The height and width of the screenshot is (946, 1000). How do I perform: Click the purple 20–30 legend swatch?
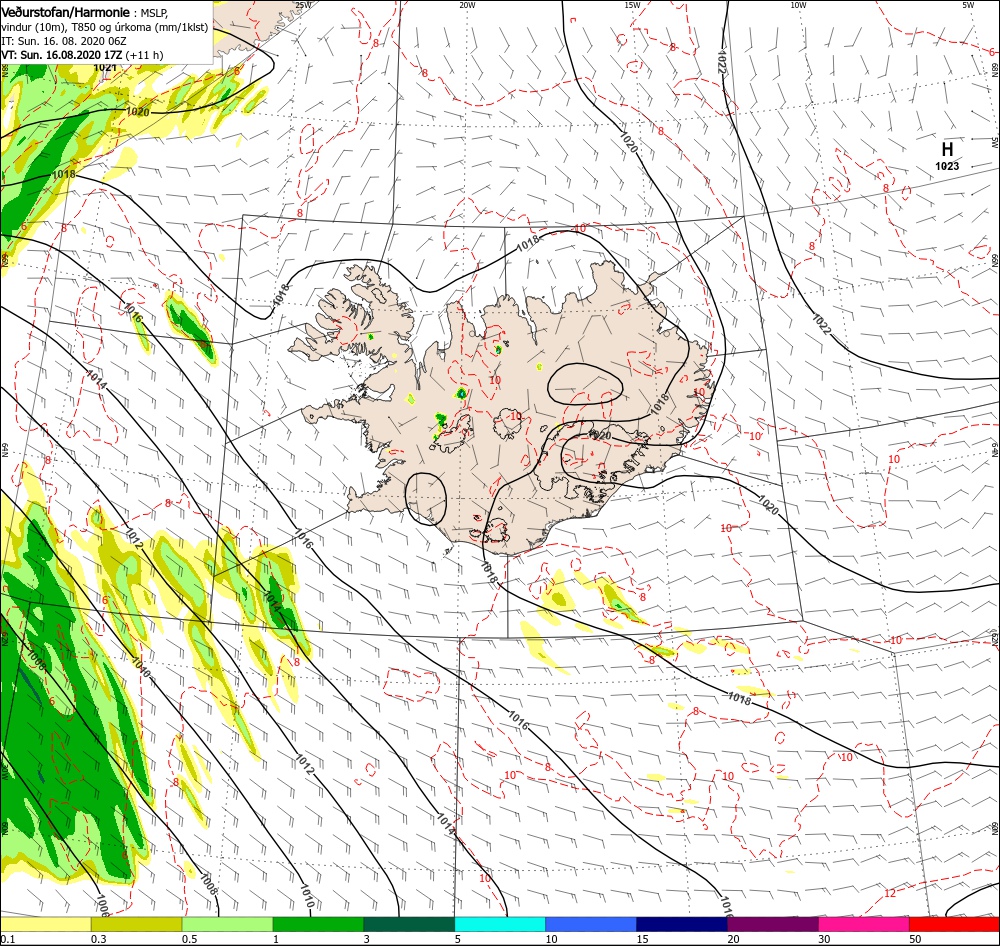tap(772, 924)
